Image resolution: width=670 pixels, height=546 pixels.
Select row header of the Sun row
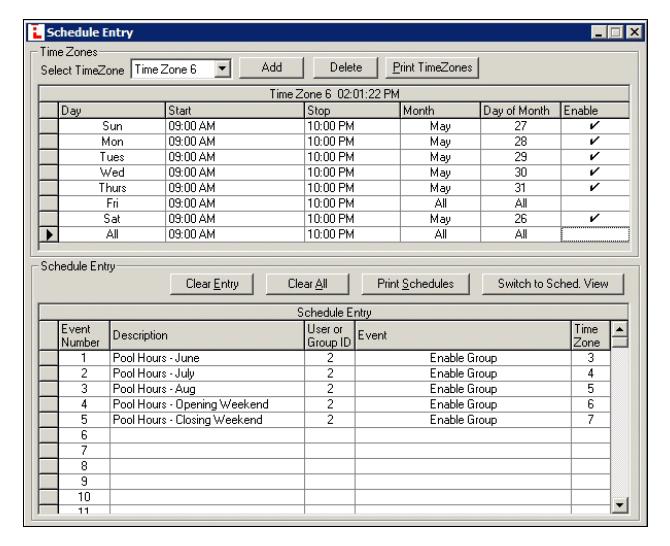pyautogui.click(x=49, y=126)
